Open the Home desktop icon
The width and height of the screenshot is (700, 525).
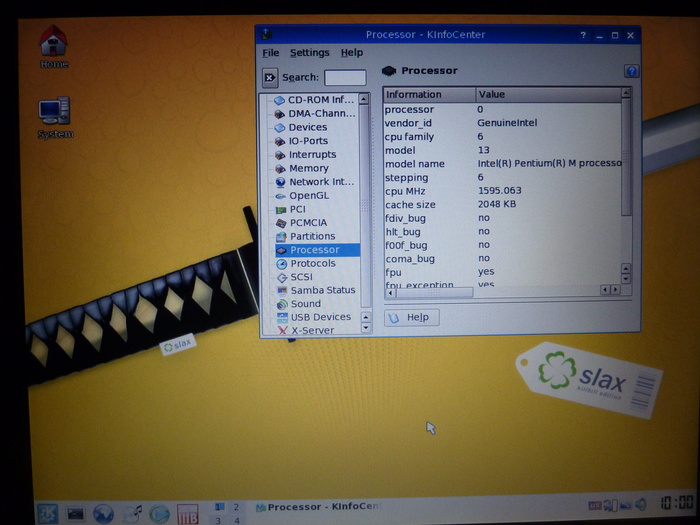click(x=54, y=46)
